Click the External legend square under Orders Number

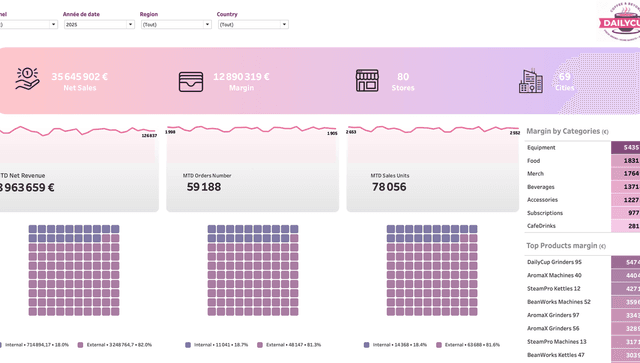(x=260, y=345)
